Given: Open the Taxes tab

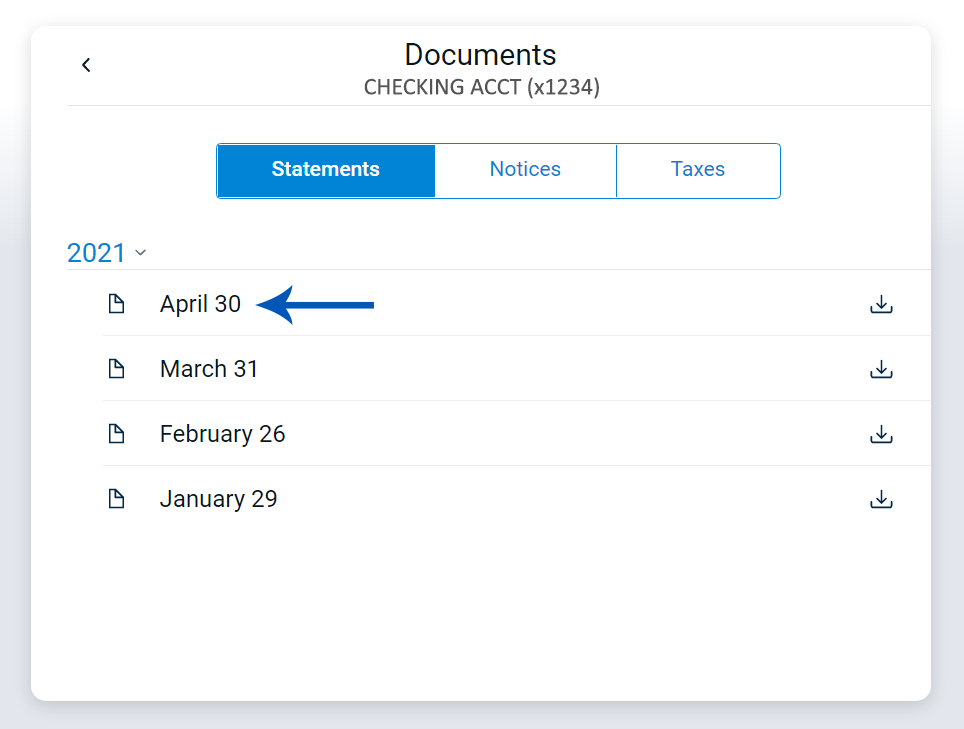Looking at the screenshot, I should point(698,170).
